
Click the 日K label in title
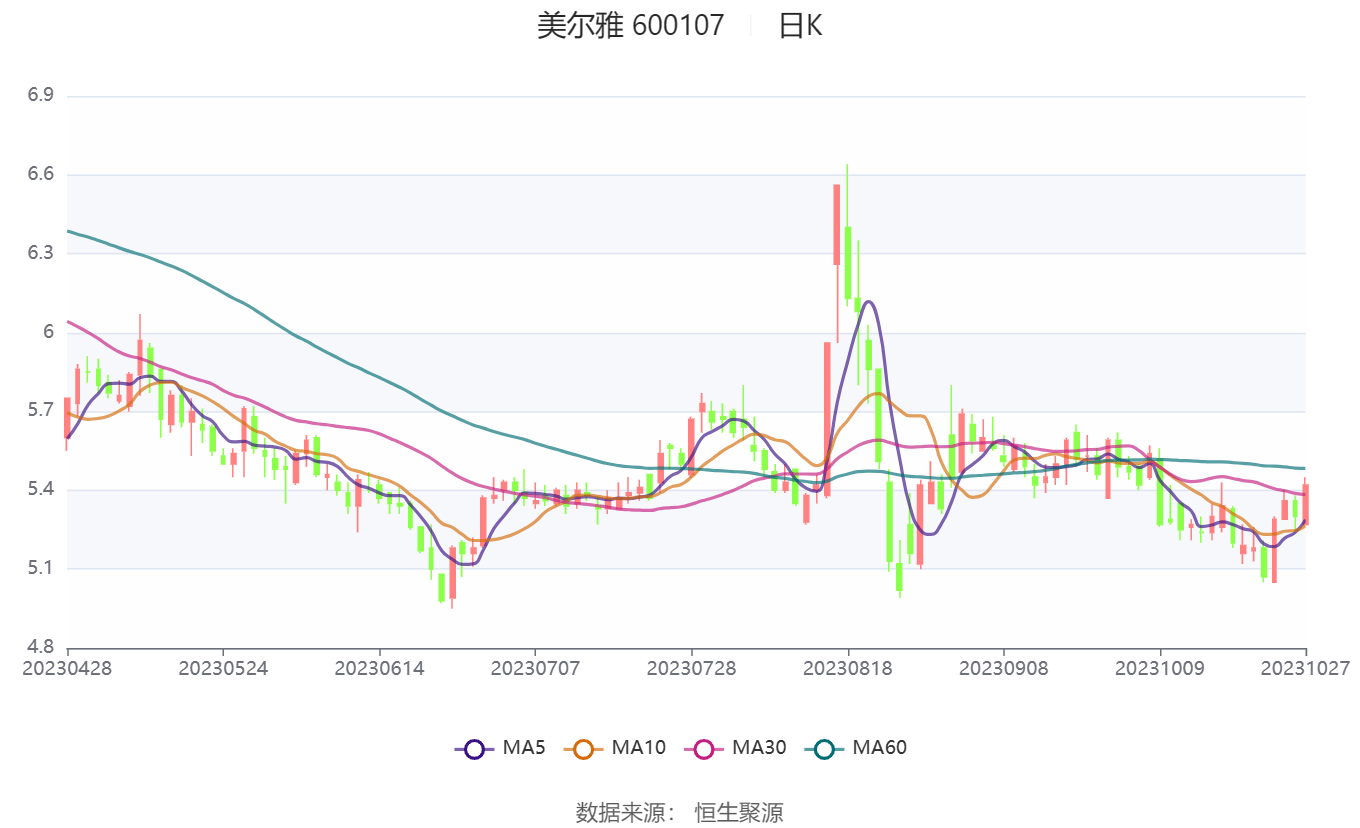tap(800, 26)
